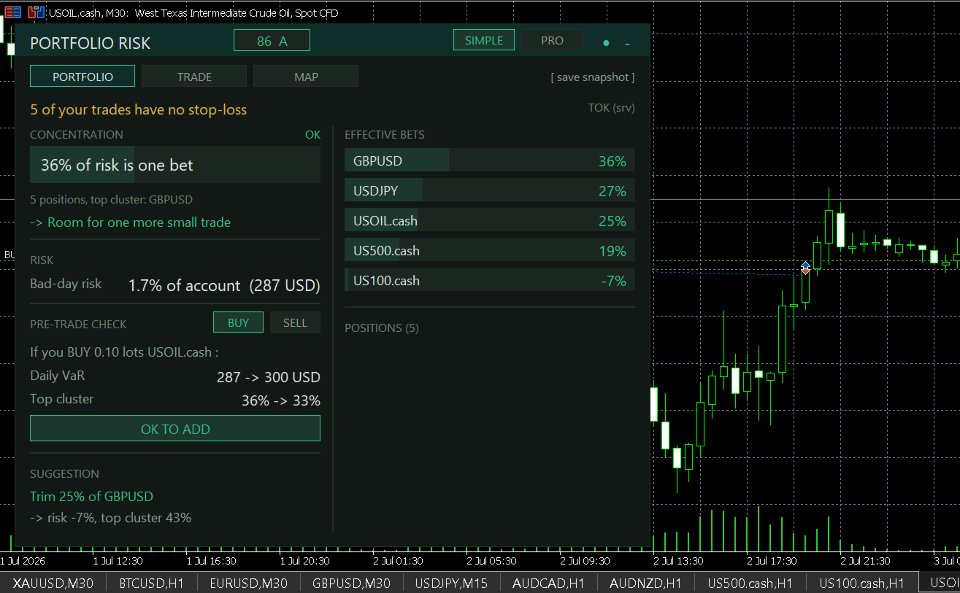
Task: Select BUY in pre-trade check
Action: [238, 323]
